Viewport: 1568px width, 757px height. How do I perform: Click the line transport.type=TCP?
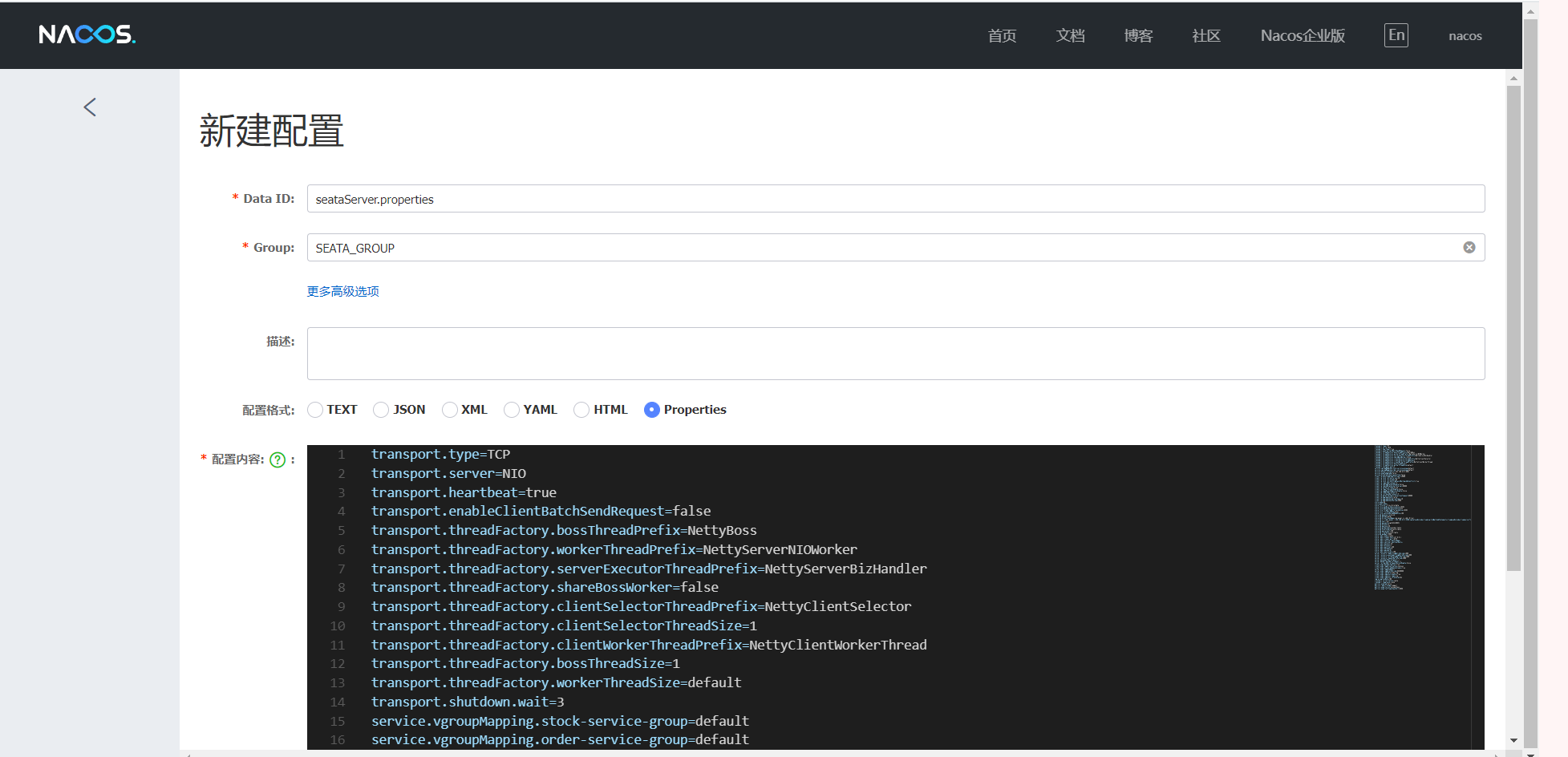440,455
